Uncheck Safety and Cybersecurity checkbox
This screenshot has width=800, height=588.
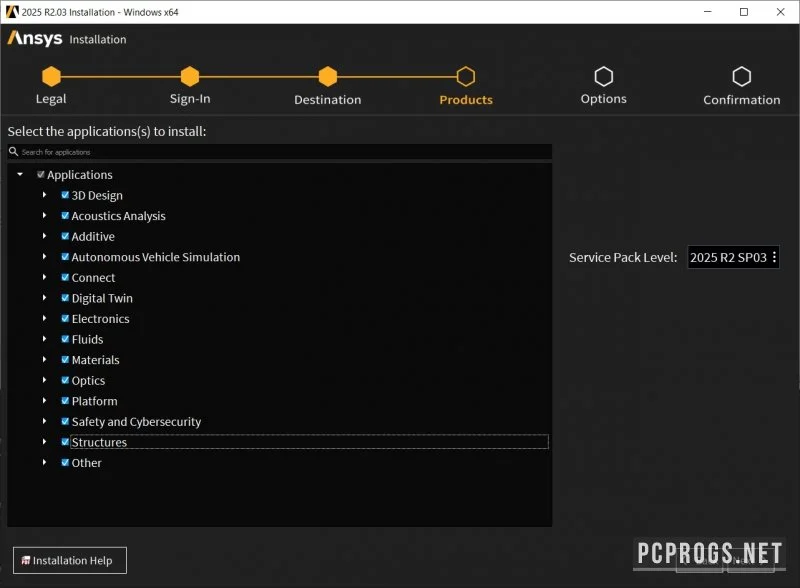65,421
